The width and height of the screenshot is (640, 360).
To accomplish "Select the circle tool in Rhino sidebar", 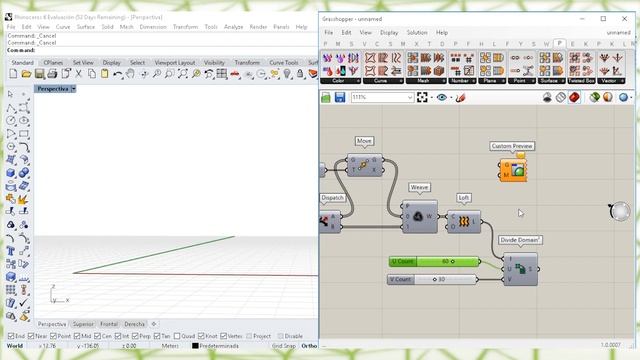I will 11,120.
